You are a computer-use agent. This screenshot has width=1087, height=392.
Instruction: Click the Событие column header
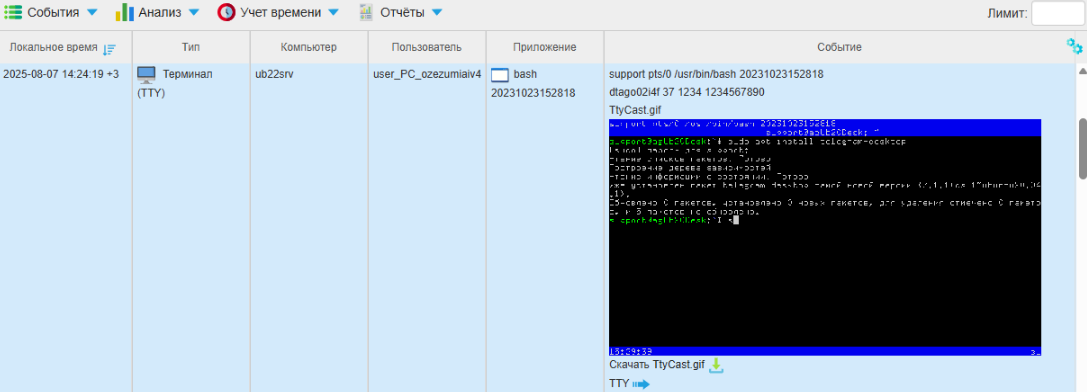[839, 47]
